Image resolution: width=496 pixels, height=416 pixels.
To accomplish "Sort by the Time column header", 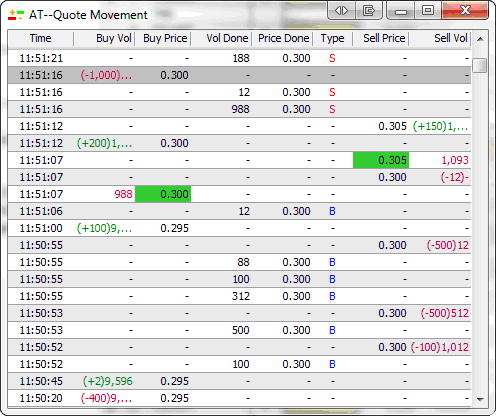I will point(41,39).
